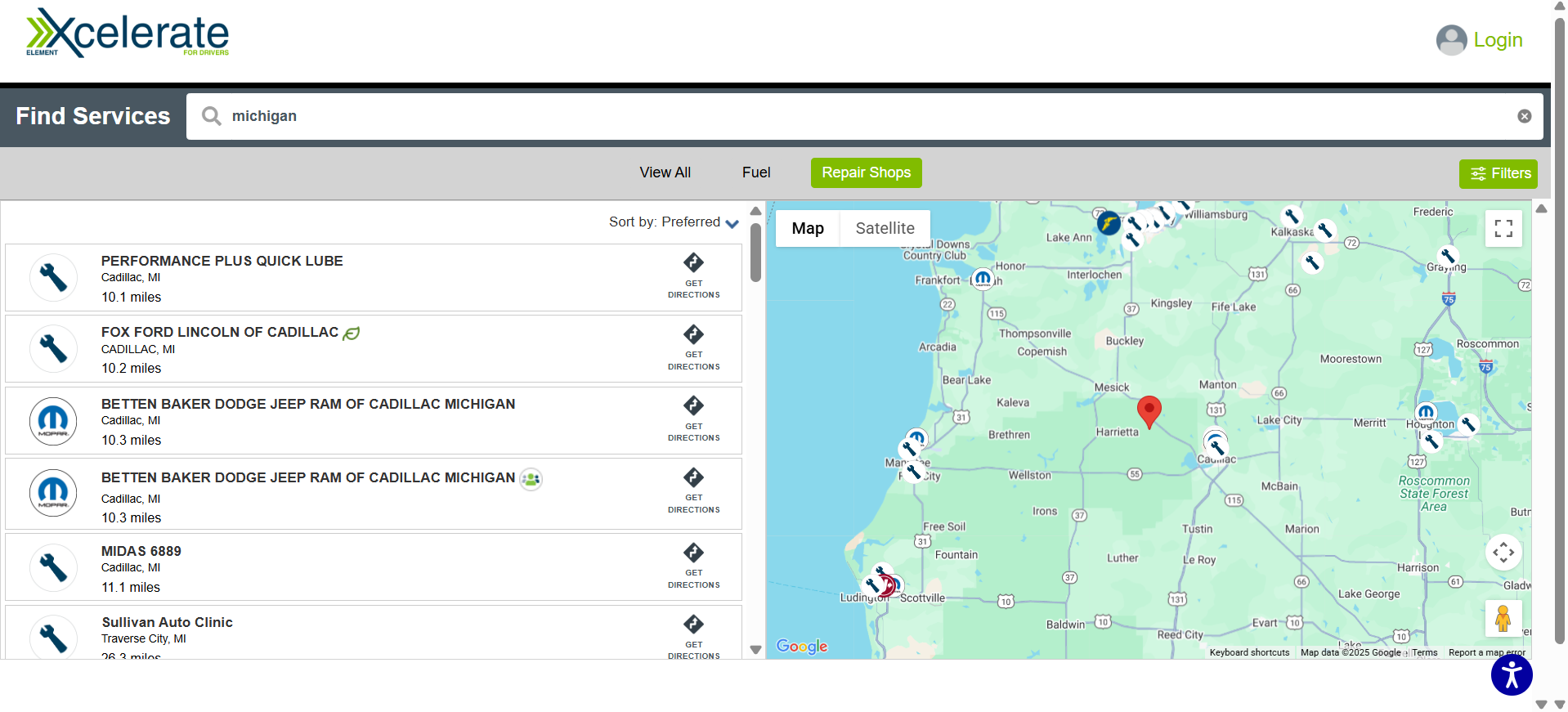Click the results list scrollbar thumb
1568x712 pixels.
[x=755, y=253]
